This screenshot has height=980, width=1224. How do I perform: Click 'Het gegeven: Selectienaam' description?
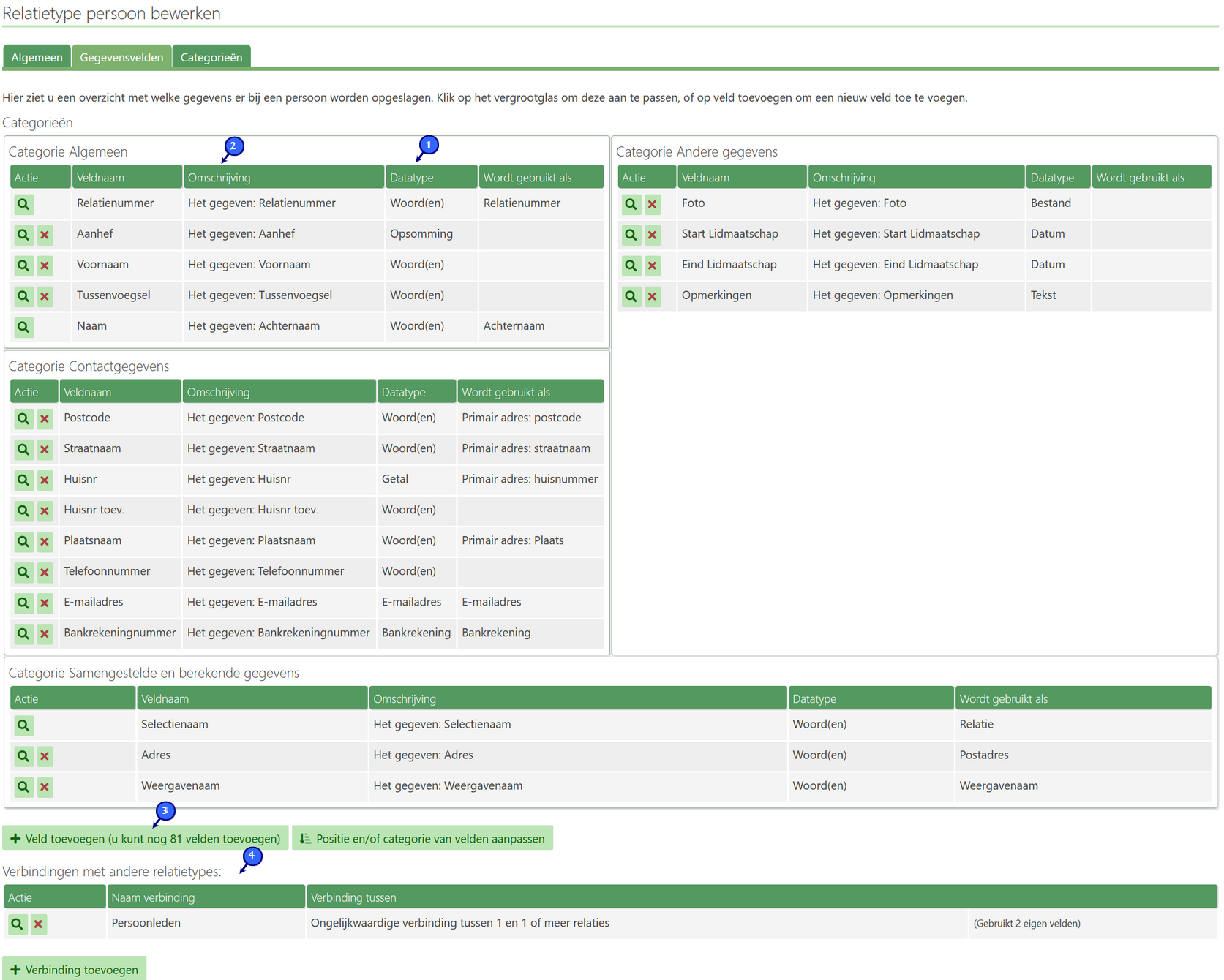(442, 724)
